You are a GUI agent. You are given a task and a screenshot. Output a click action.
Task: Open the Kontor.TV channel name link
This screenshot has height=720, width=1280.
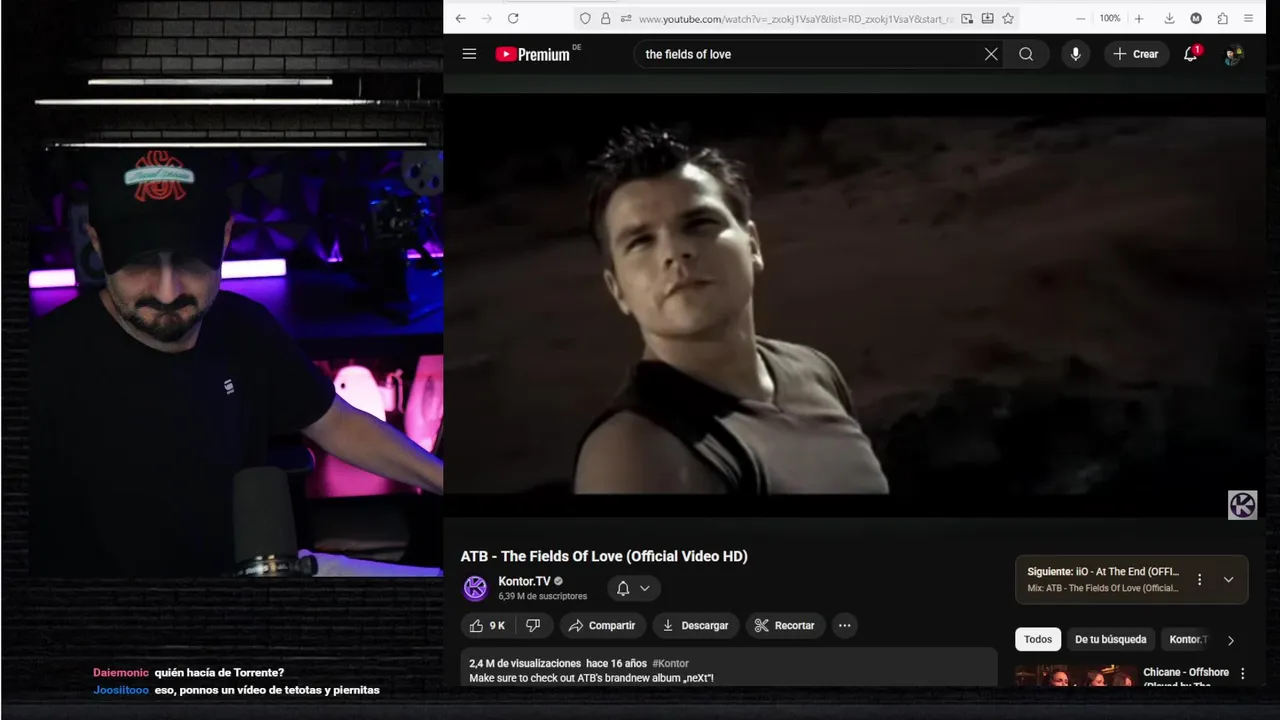pos(524,581)
